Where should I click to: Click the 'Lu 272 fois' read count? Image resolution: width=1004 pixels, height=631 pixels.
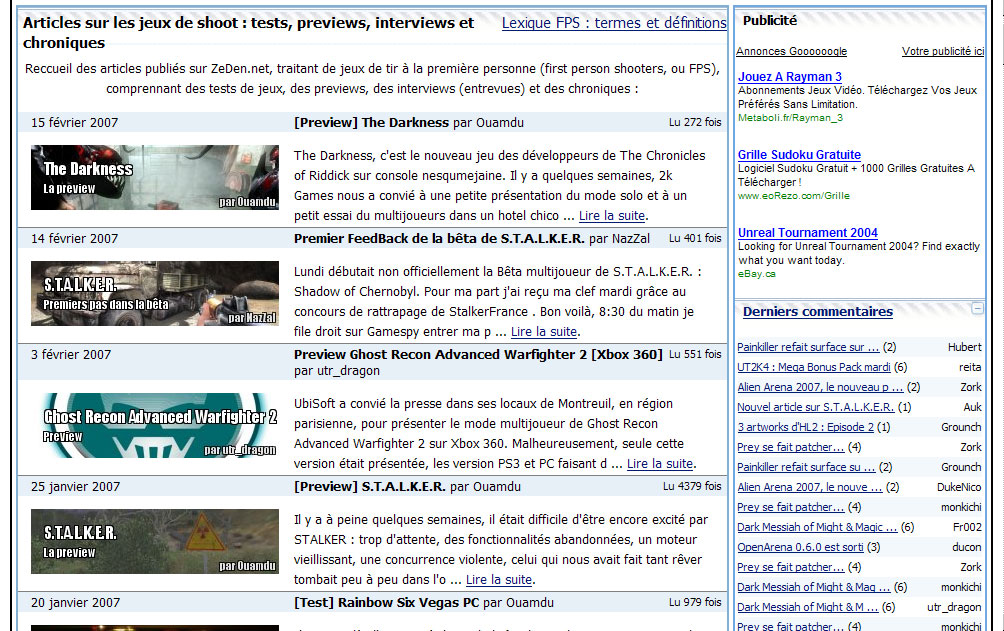(x=695, y=122)
